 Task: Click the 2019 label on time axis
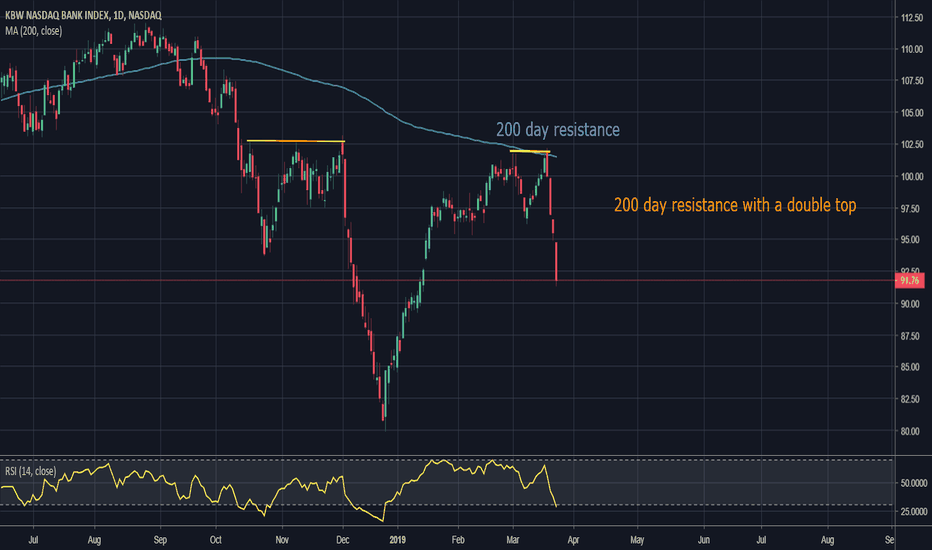pos(397,540)
